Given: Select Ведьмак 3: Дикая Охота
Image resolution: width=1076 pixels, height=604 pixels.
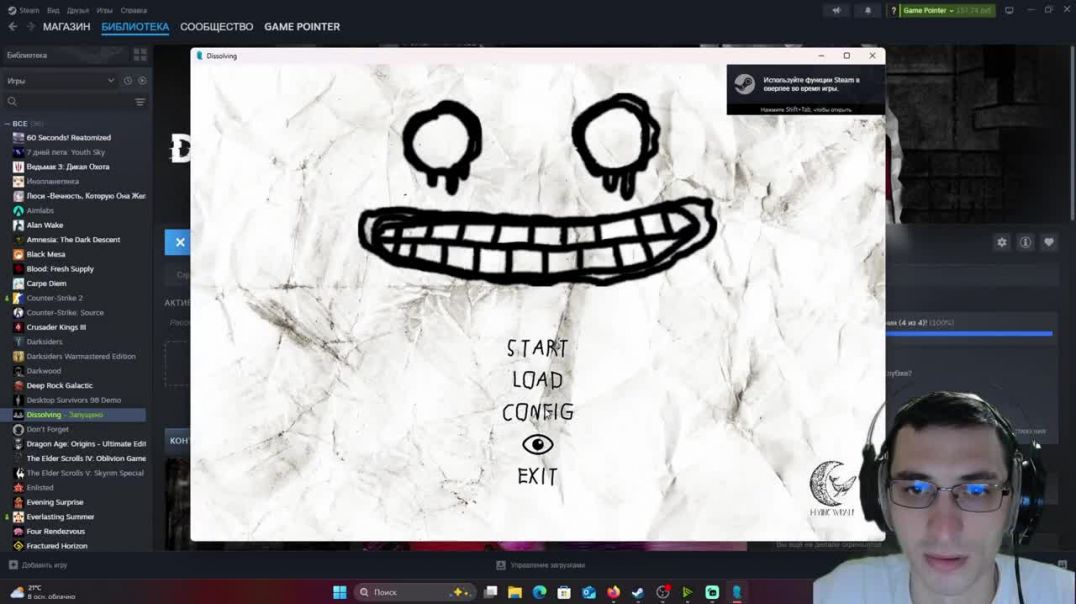Looking at the screenshot, I should click(67, 167).
